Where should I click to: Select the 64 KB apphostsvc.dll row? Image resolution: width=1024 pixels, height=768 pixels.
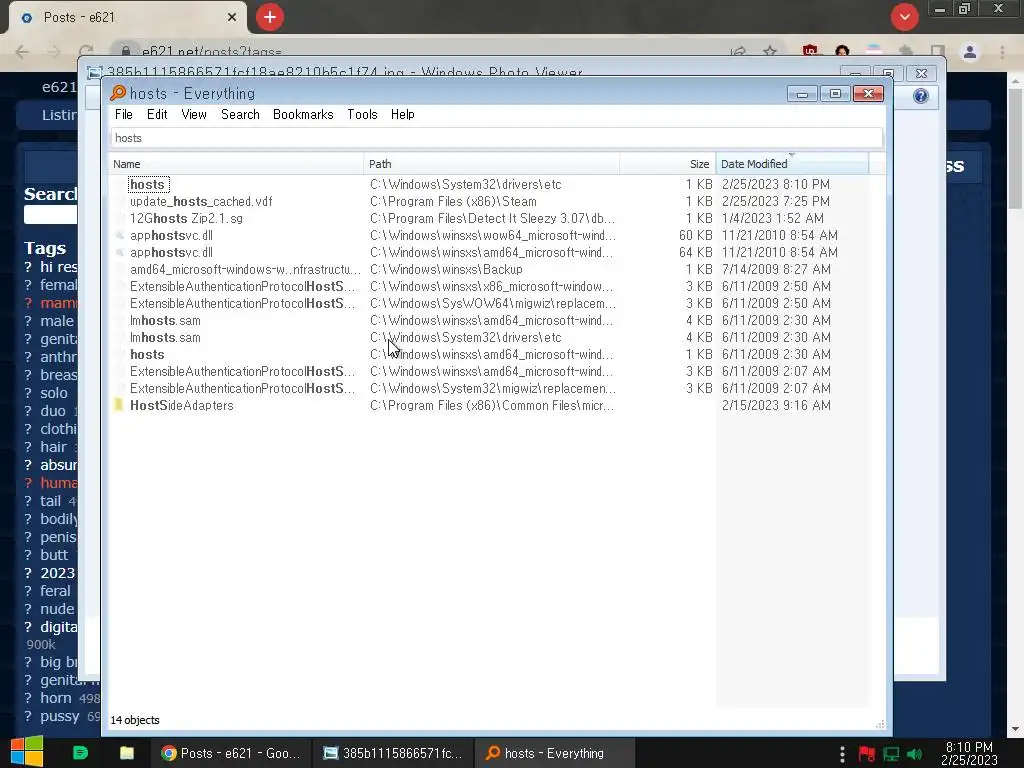tap(490, 253)
